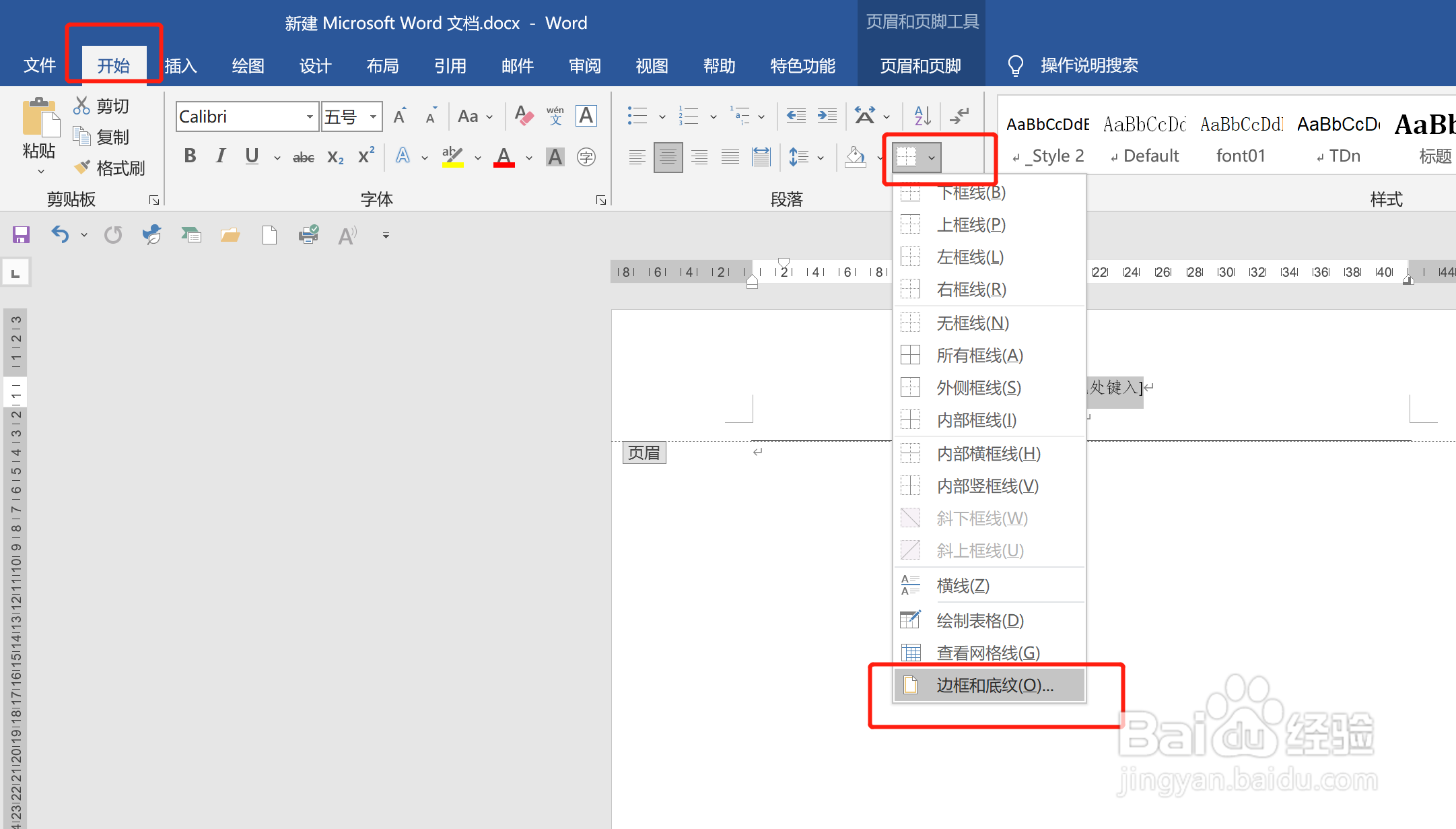1456x829 pixels.
Task: Show or hide paragraph marks
Action: coord(959,116)
